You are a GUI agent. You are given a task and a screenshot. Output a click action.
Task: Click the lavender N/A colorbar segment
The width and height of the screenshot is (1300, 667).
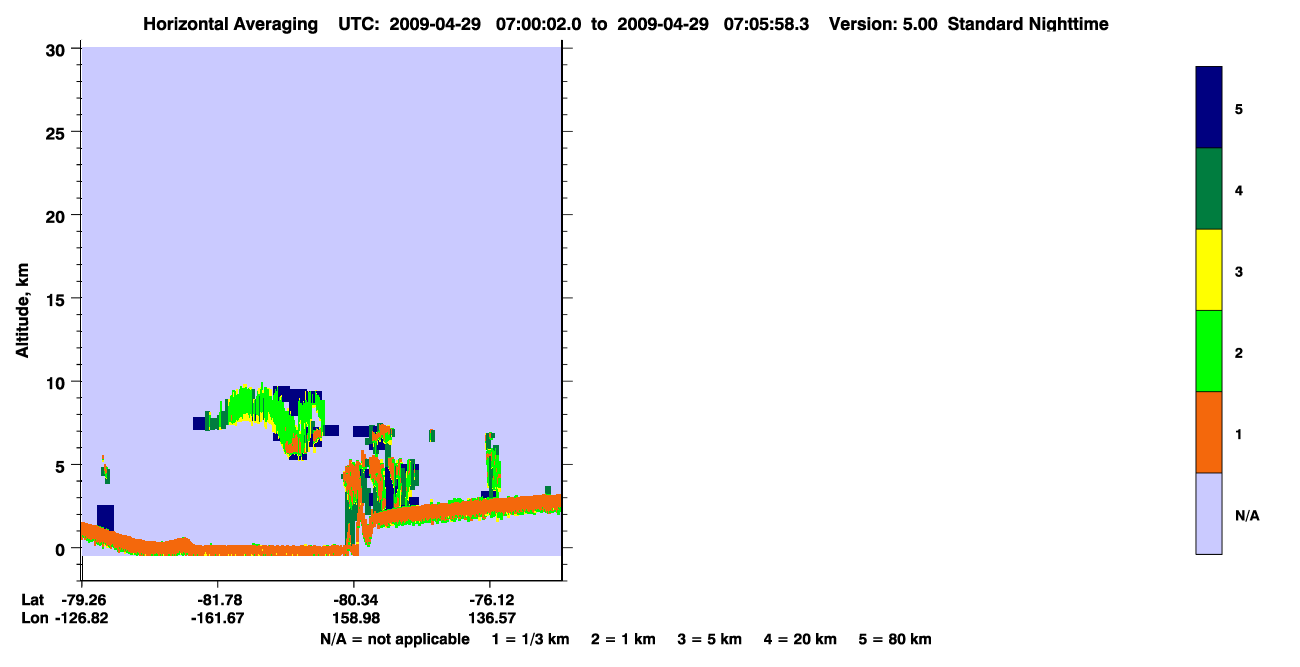click(1209, 513)
